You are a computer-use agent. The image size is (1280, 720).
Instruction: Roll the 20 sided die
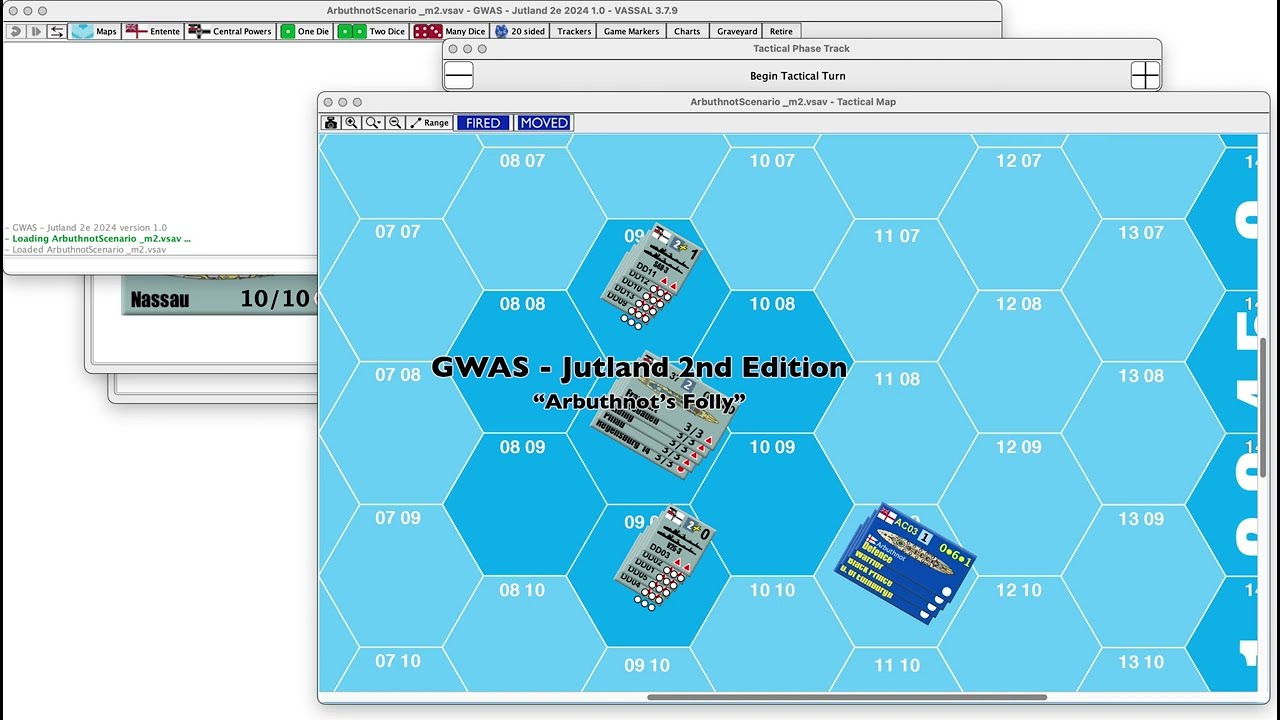pyautogui.click(x=520, y=31)
